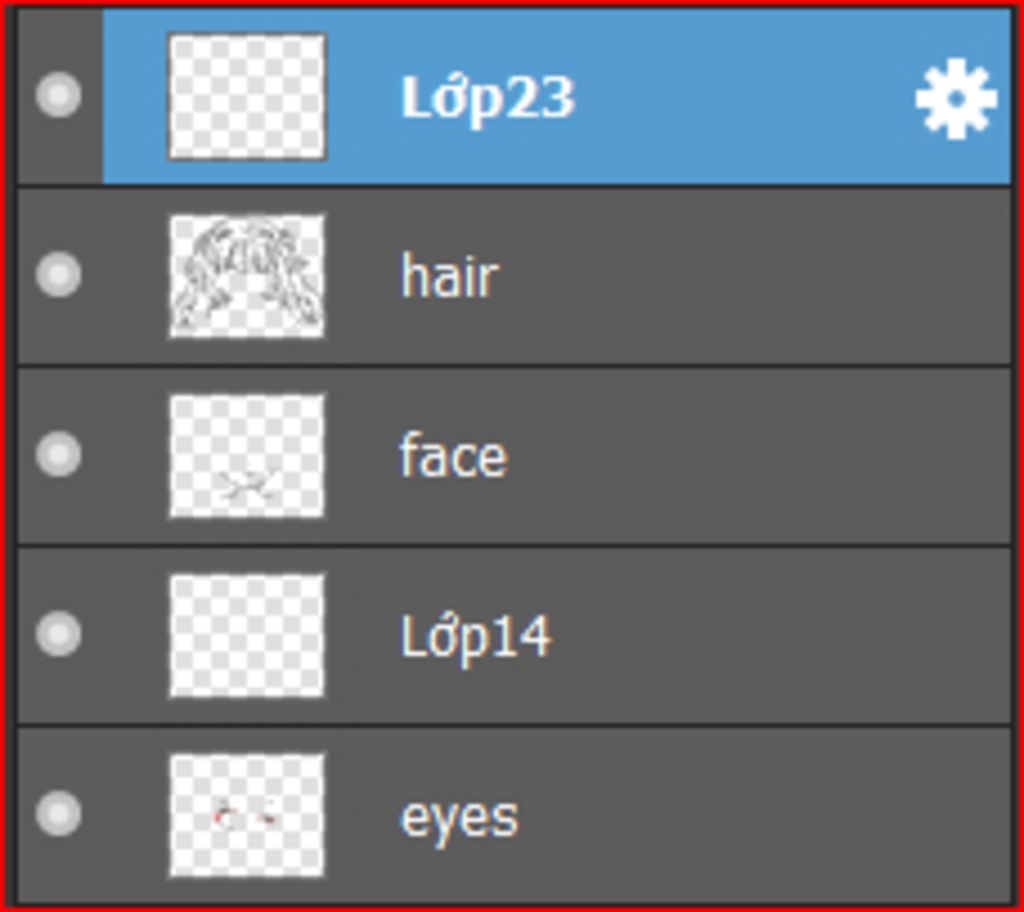1024x912 pixels.
Task: Select the hair layer thumbnail
Action: click(x=246, y=275)
